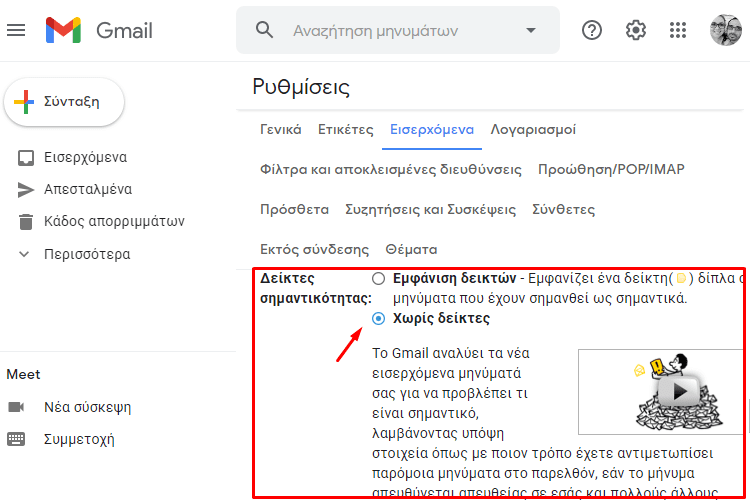Click the trash icon beside Κάδος απορριμμάτων
The height and width of the screenshot is (500, 750).
[26, 222]
